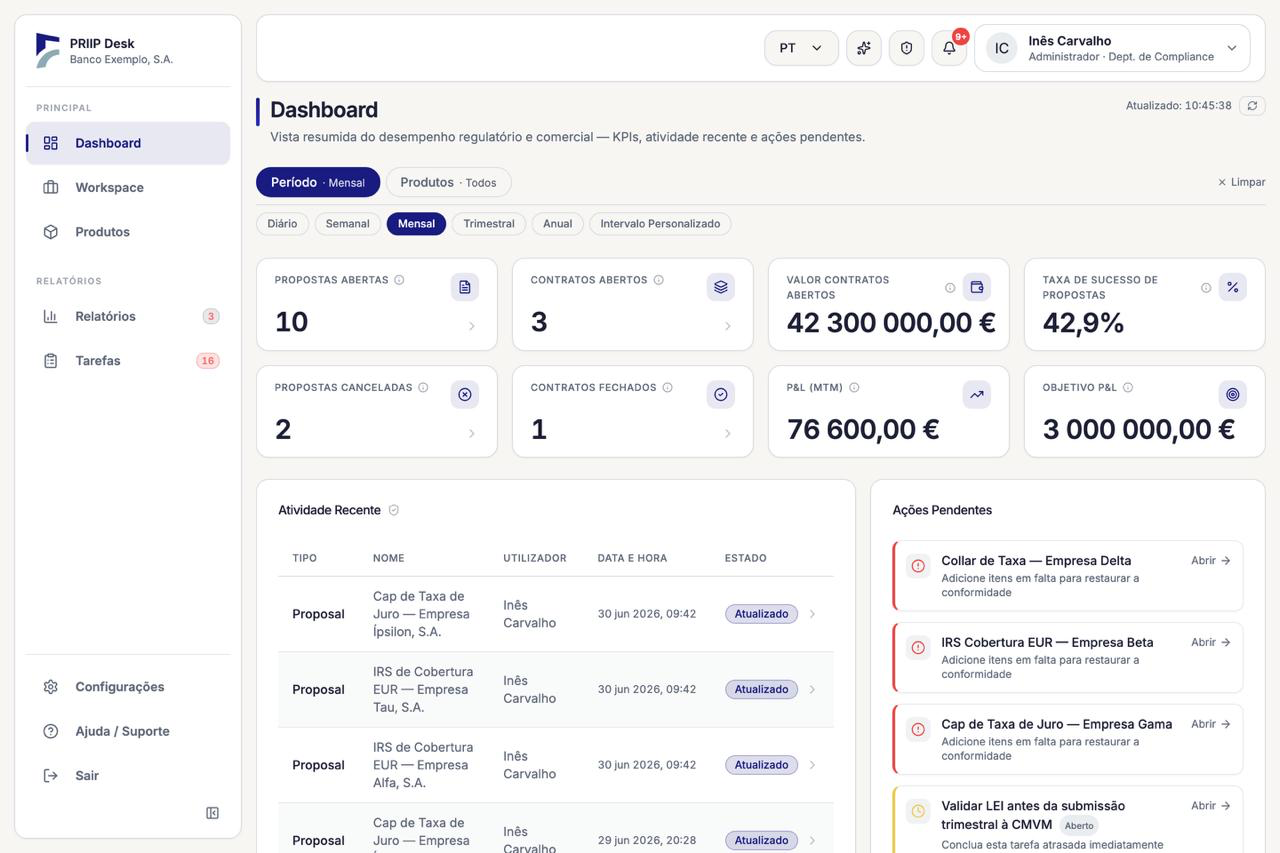Click alert icon on Empresa Delta action
This screenshot has width=1280, height=853.
(x=918, y=566)
